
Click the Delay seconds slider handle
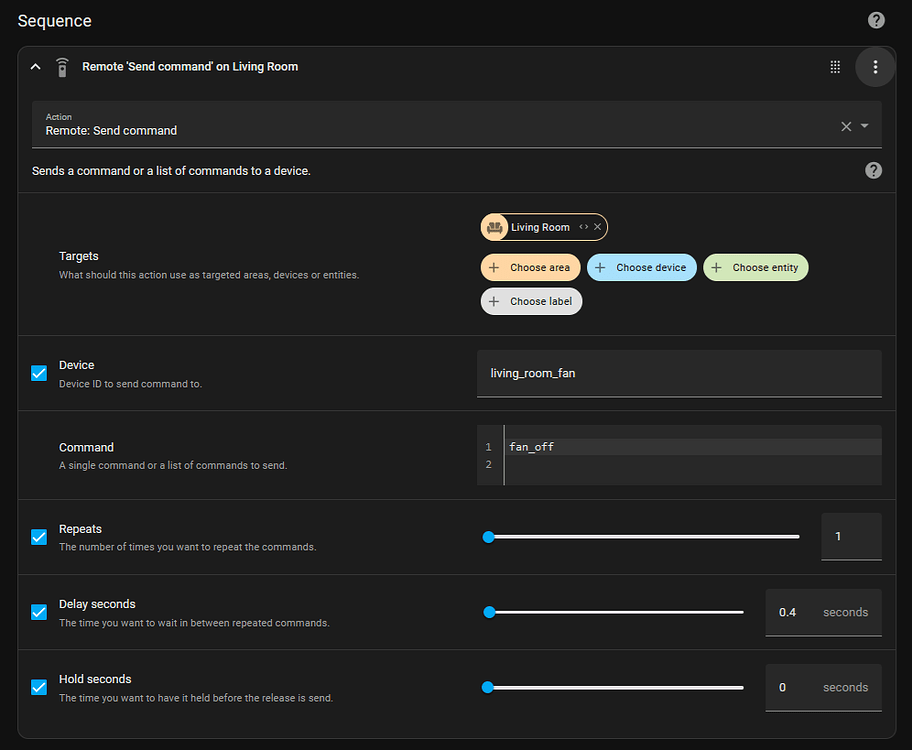click(x=489, y=612)
